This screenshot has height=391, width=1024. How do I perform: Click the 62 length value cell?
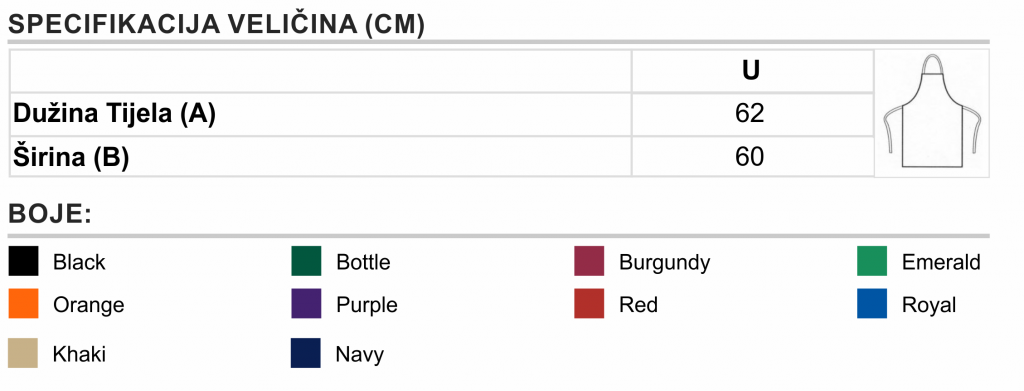click(x=752, y=114)
